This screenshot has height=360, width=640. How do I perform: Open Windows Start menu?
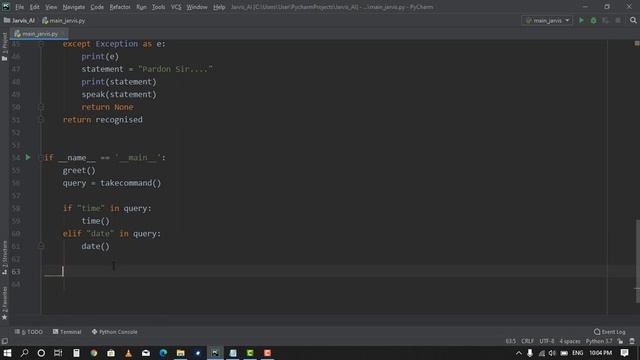7,353
